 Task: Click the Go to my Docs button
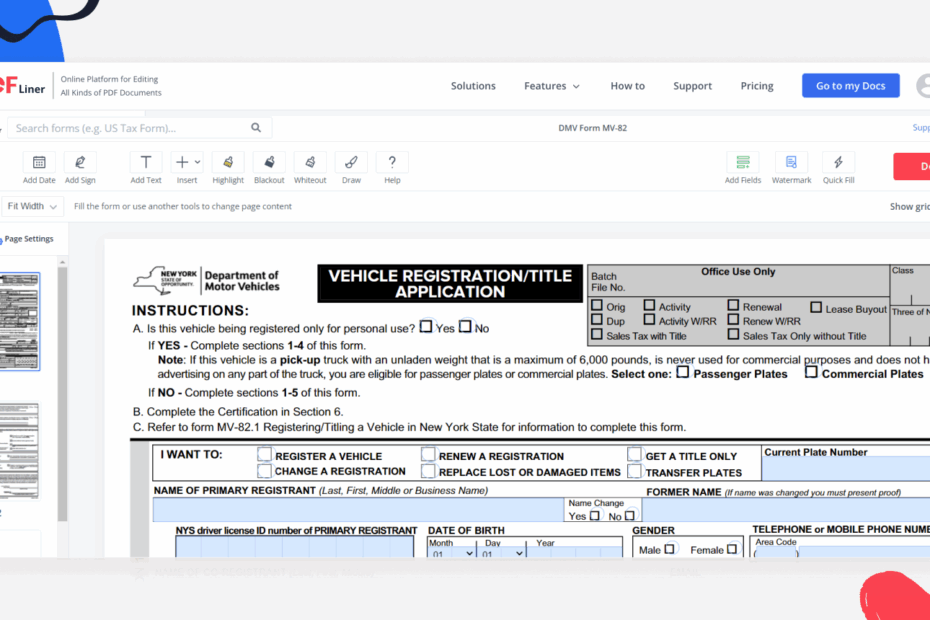[x=850, y=85]
